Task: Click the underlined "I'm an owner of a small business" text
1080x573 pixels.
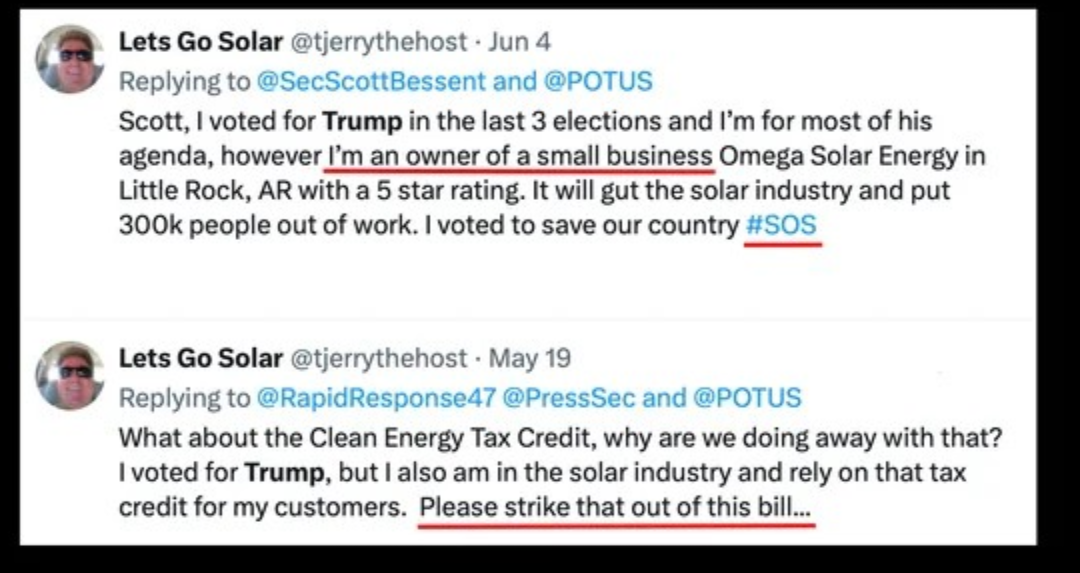Action: (520, 157)
